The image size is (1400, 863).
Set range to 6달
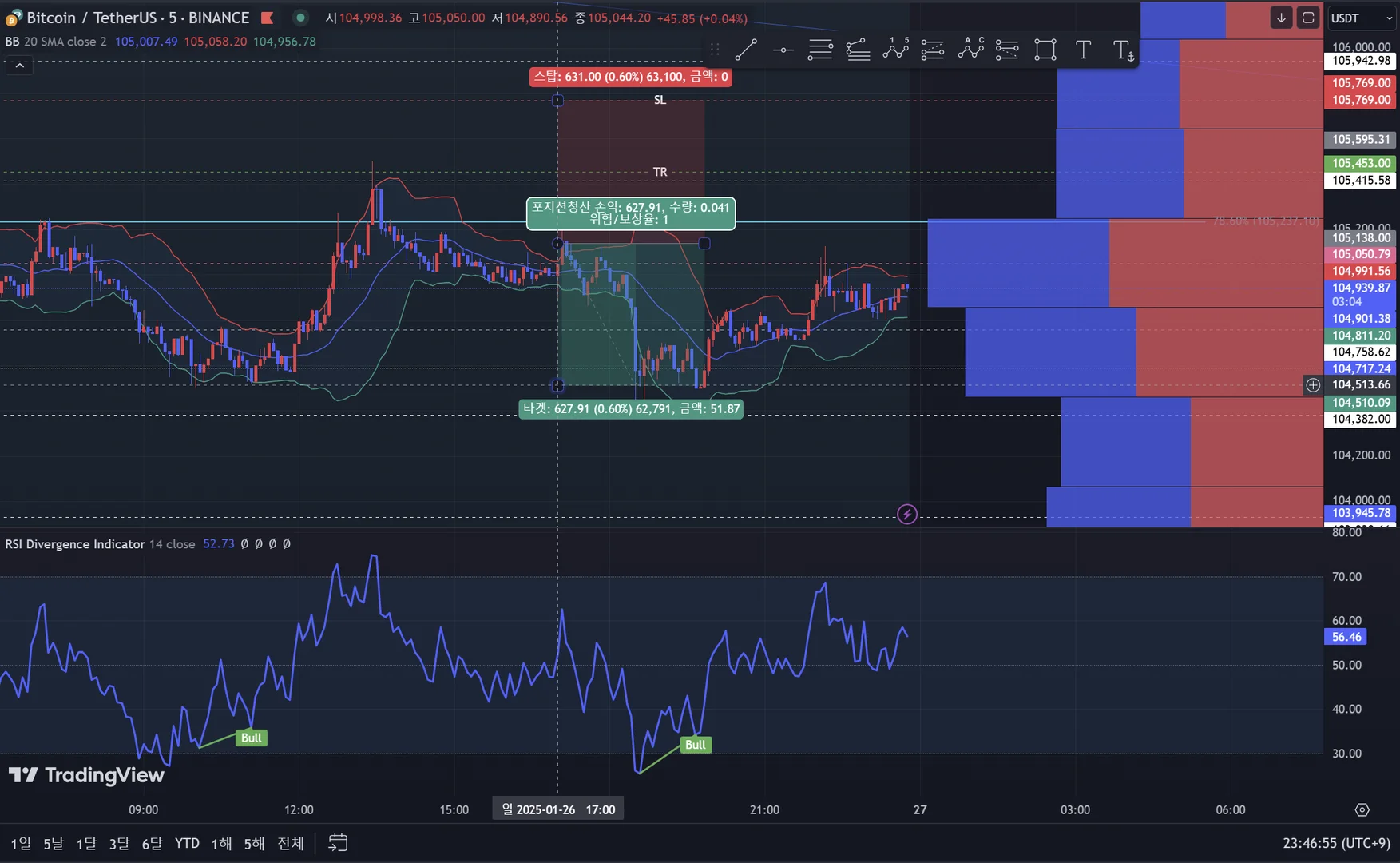tap(152, 843)
